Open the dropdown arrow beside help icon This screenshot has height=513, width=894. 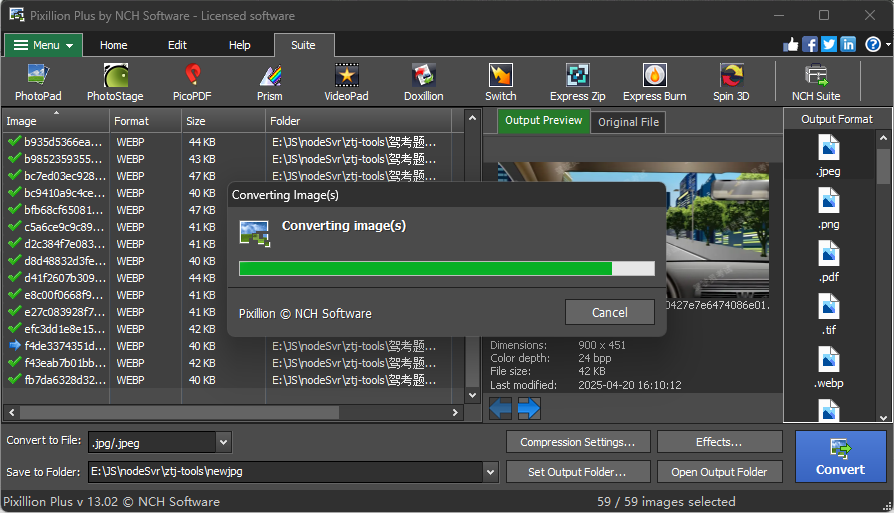888,44
